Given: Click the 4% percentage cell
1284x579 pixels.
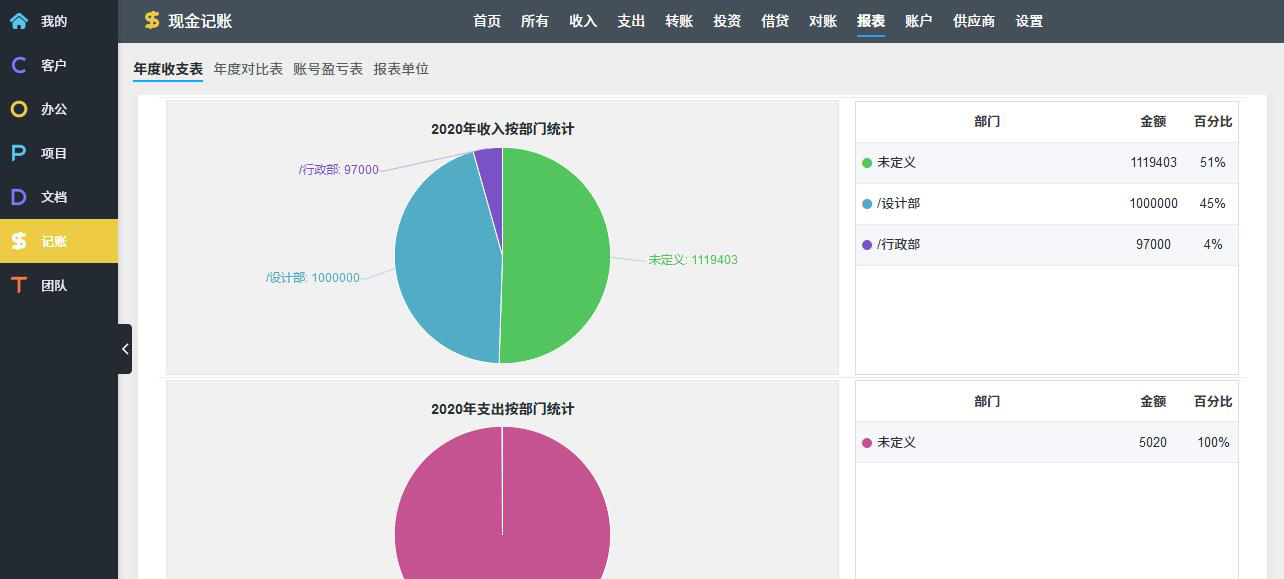Looking at the screenshot, I should 1213,245.
